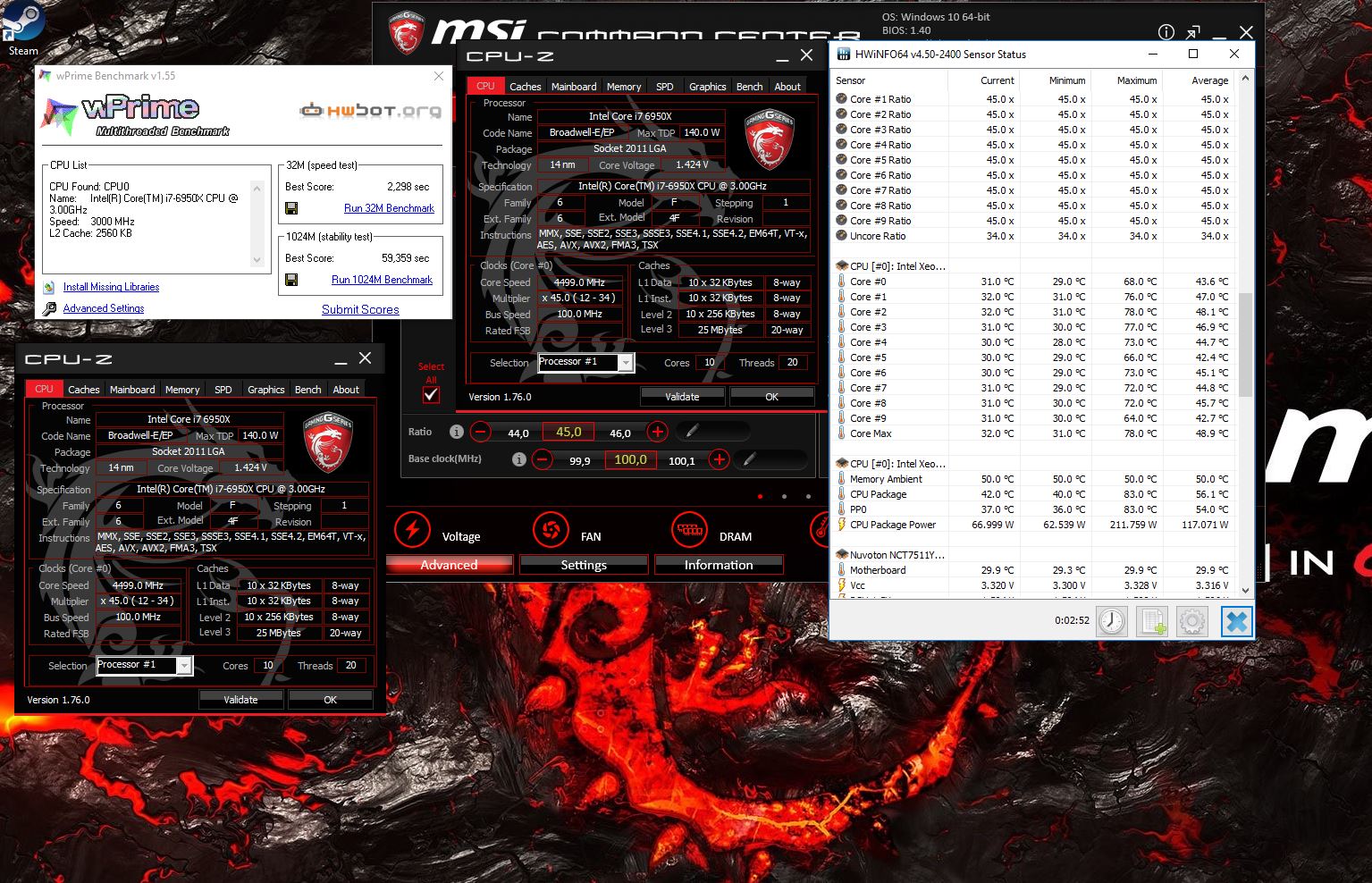The width and height of the screenshot is (1372, 883).
Task: Collapse the CPU [#0] Intel Xeon temperatures group
Action: pyautogui.click(x=842, y=266)
